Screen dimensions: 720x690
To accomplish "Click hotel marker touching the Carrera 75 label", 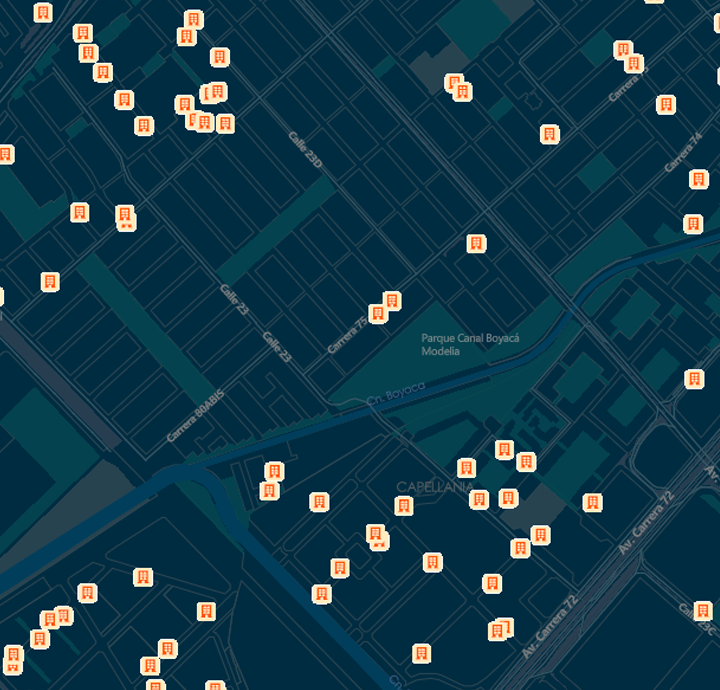I will click(x=378, y=313).
